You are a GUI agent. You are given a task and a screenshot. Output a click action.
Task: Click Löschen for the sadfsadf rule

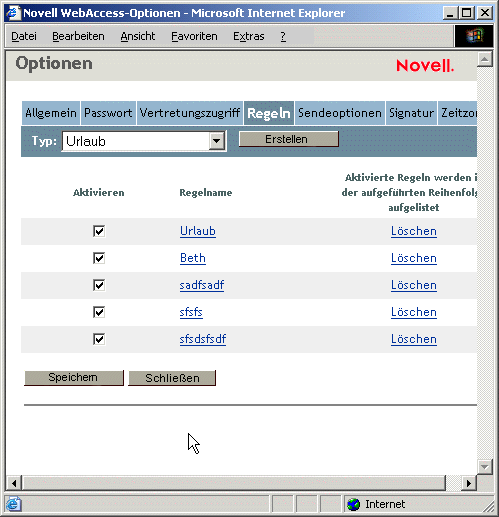point(414,285)
